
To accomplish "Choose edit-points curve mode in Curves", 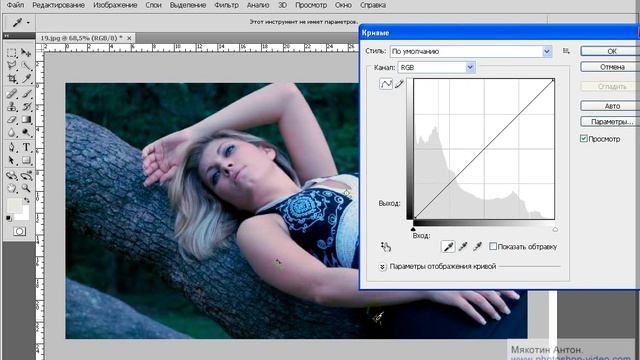I will (x=386, y=84).
